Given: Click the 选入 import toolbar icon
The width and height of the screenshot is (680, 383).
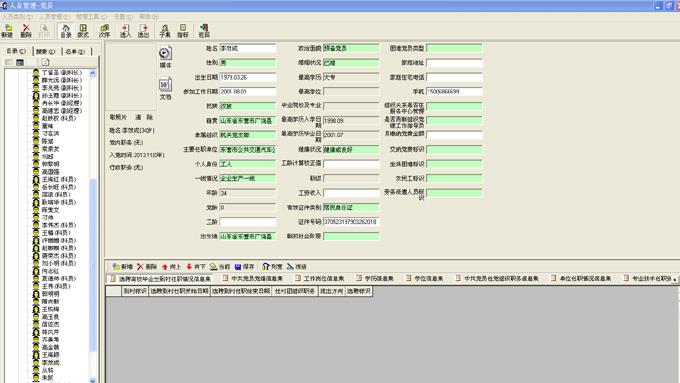Looking at the screenshot, I should click(125, 31).
